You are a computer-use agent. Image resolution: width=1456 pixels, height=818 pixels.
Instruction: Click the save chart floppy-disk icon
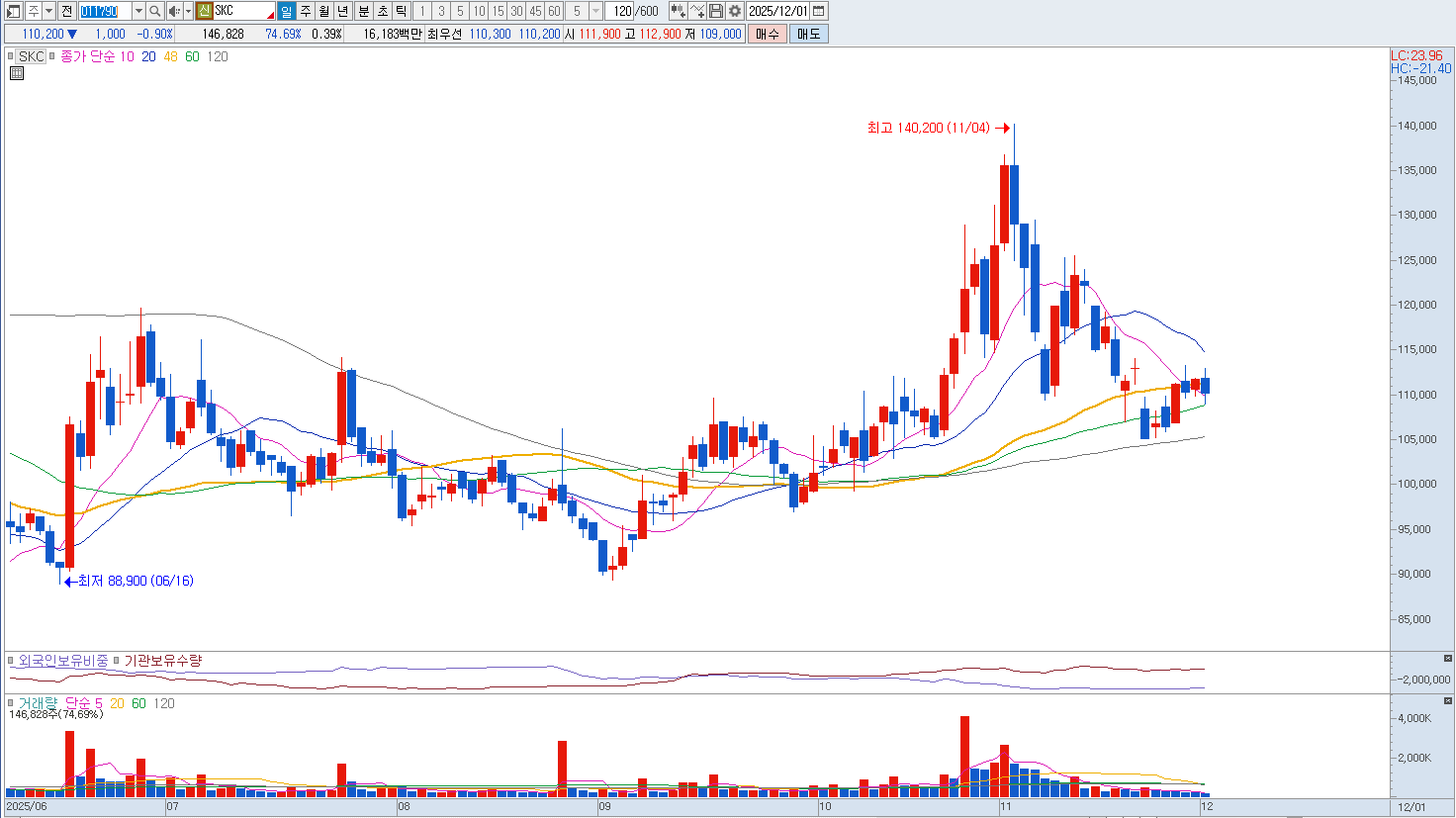coord(716,11)
